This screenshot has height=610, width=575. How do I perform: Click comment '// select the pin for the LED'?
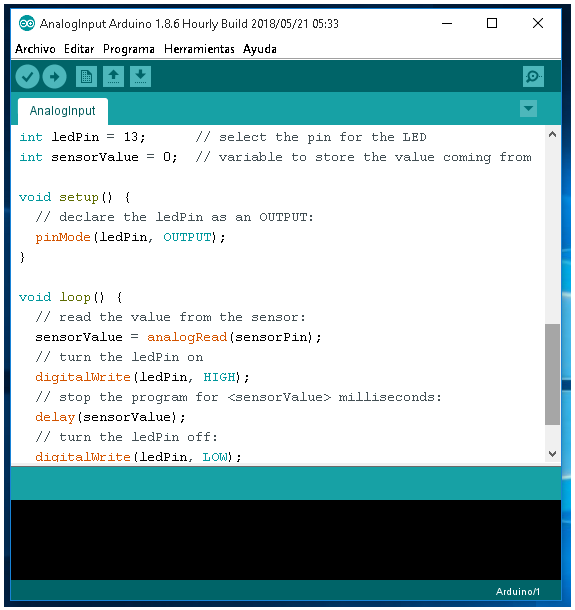click(x=311, y=137)
